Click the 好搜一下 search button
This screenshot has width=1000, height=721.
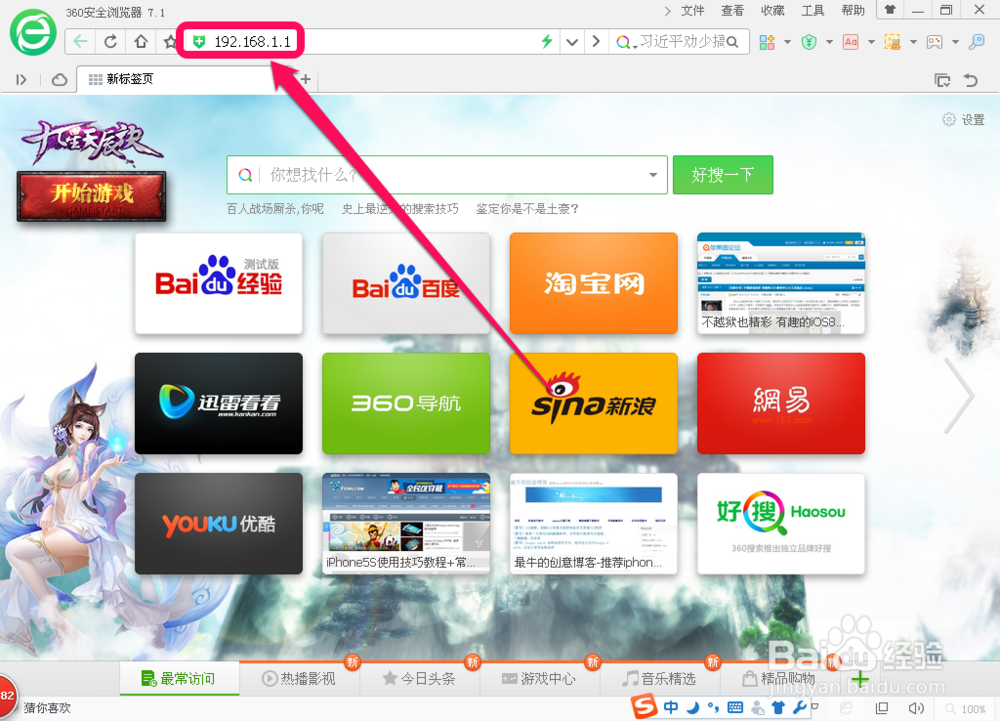click(723, 175)
